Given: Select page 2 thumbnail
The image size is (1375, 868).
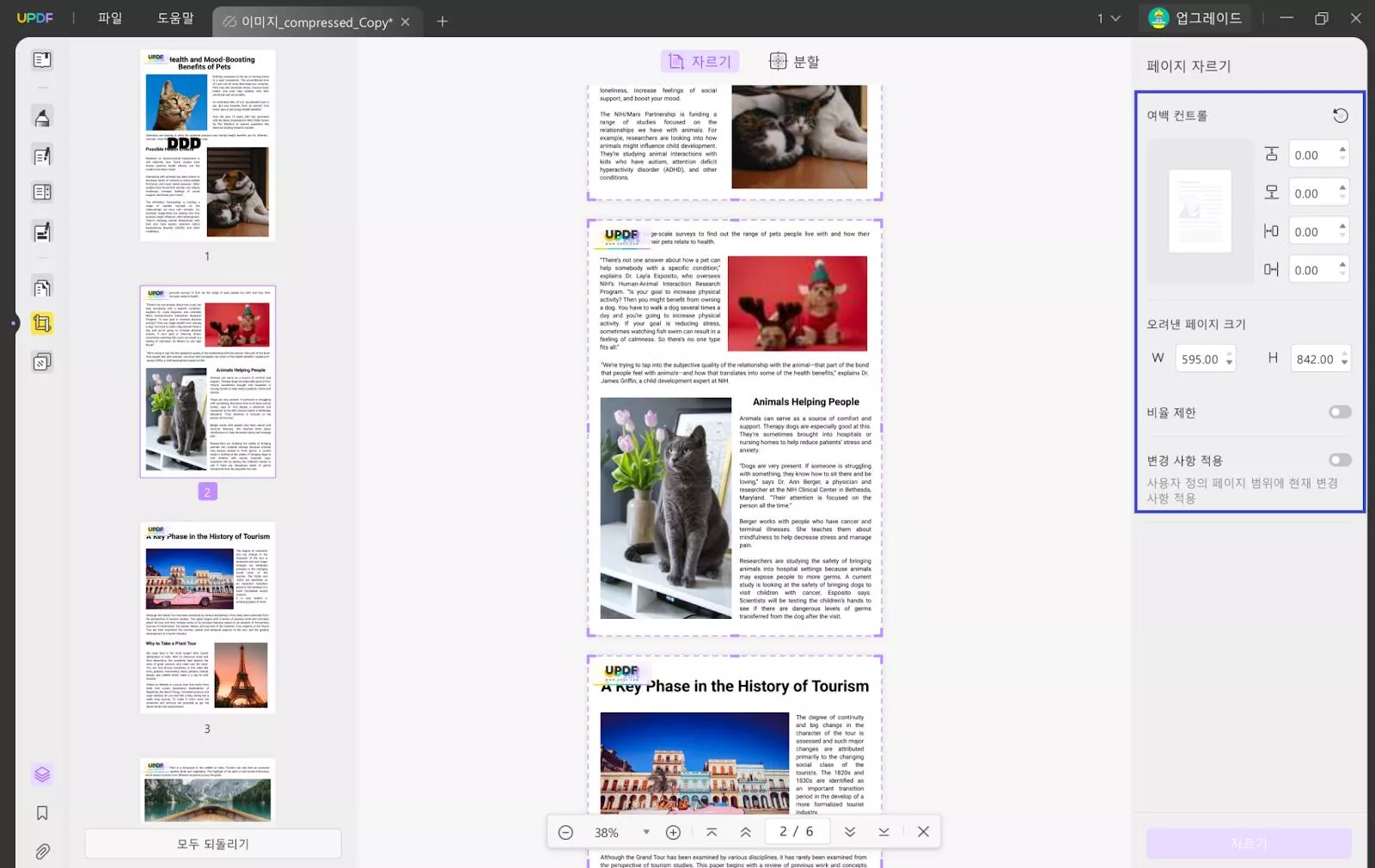Looking at the screenshot, I should (208, 382).
